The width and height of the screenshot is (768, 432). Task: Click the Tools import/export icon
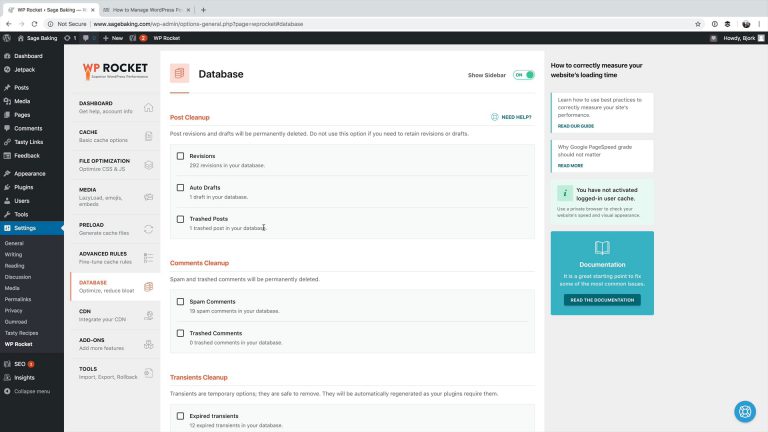148,373
